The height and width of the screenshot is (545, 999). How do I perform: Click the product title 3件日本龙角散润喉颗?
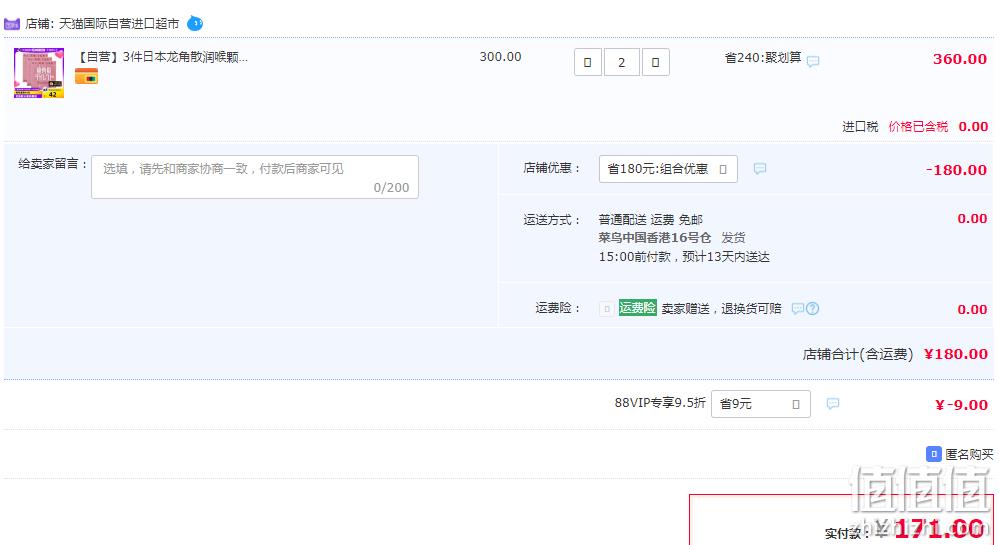pyautogui.click(x=162, y=57)
